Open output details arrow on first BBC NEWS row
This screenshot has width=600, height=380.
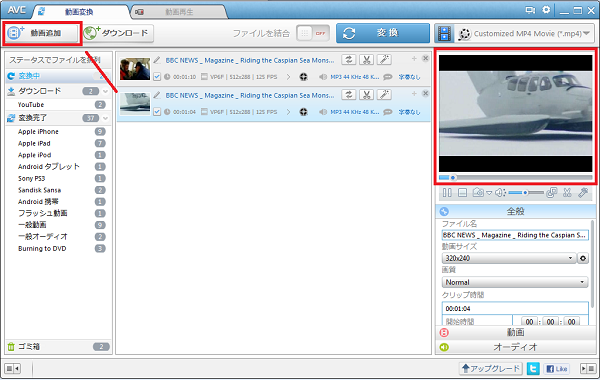coord(289,77)
